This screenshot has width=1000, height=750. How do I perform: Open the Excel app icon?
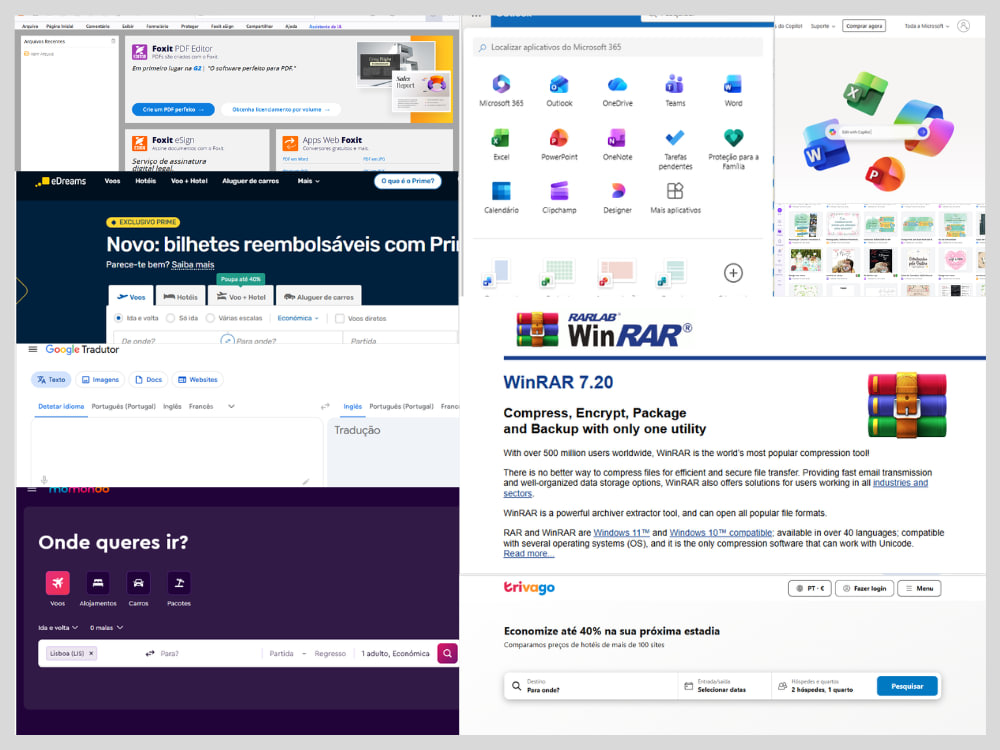[501, 138]
